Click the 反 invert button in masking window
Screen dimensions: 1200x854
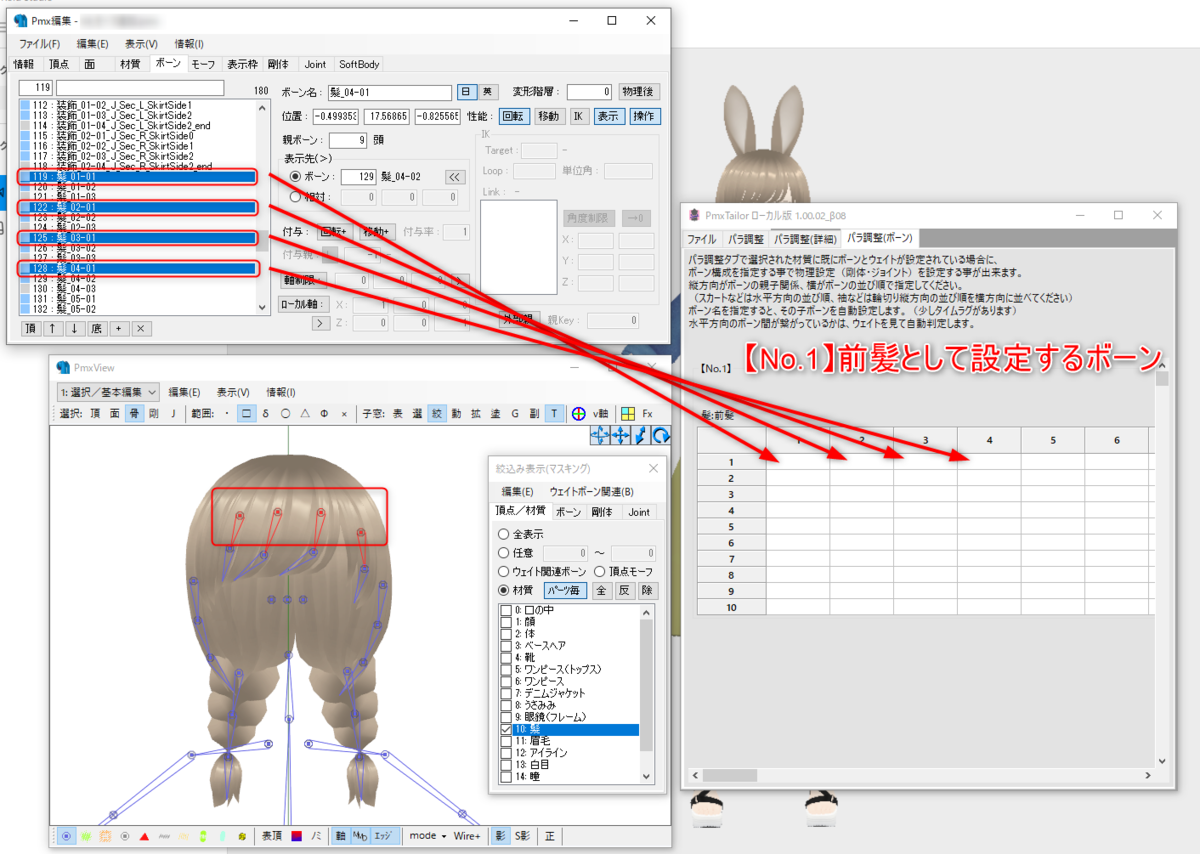(x=623, y=590)
